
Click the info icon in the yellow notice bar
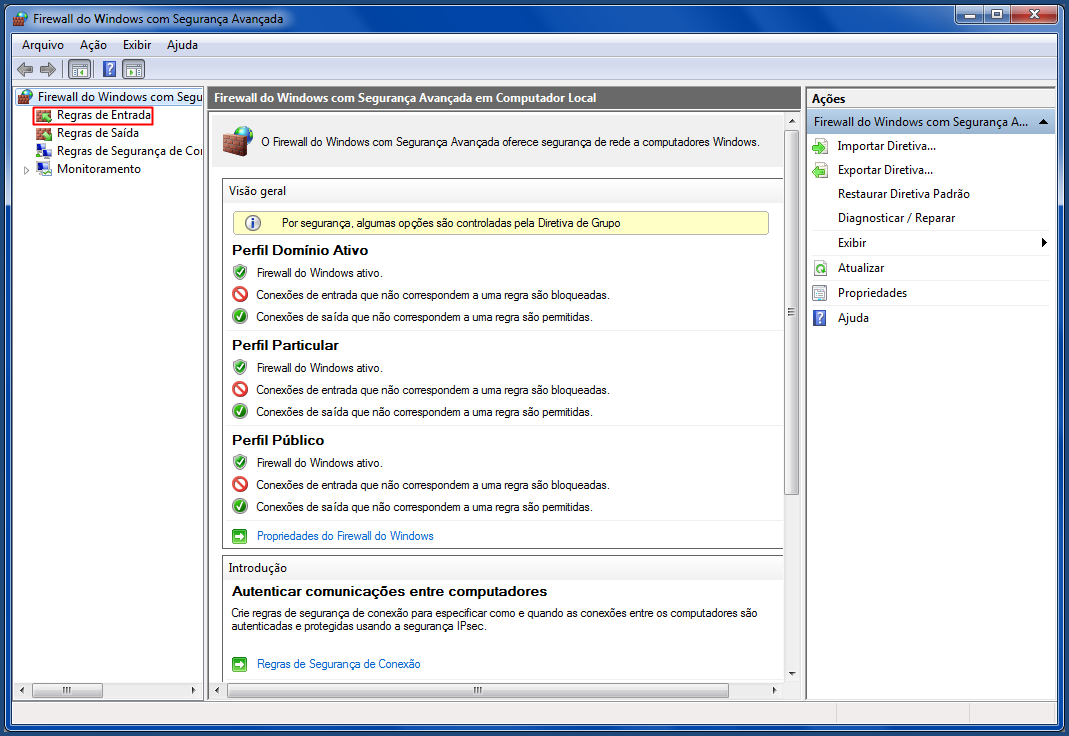click(x=253, y=223)
